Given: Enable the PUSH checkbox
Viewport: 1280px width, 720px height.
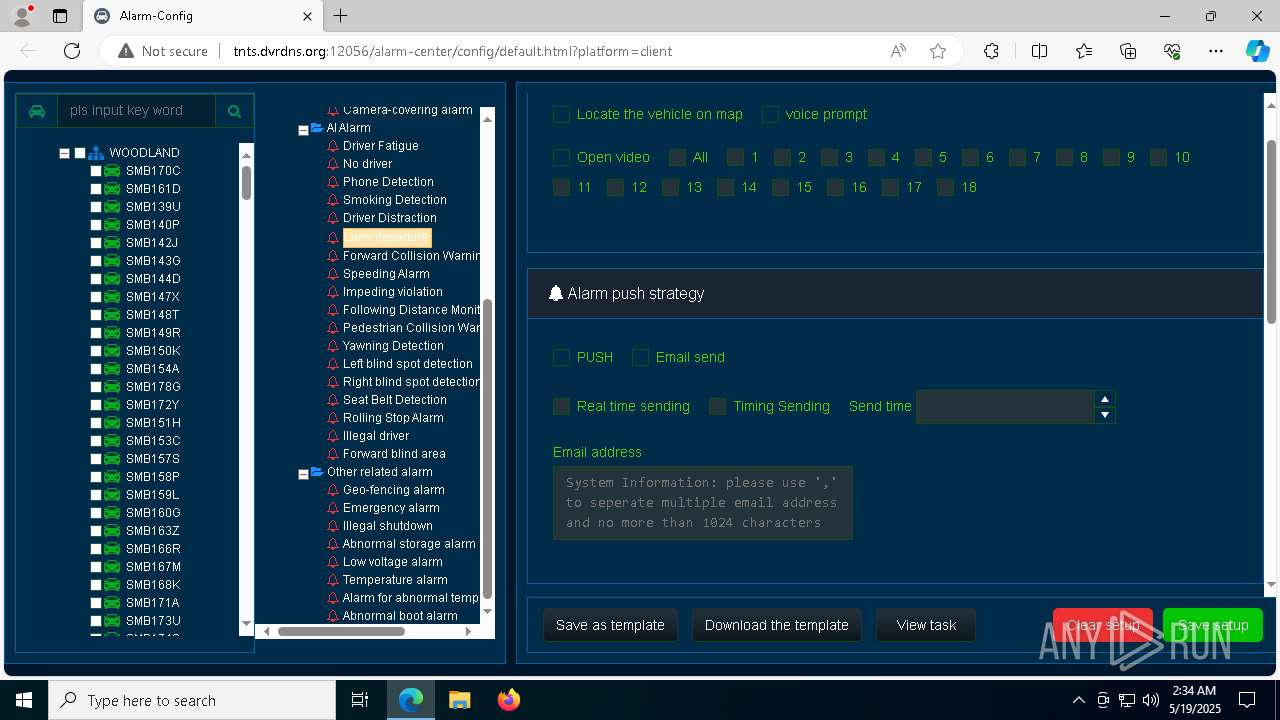Looking at the screenshot, I should click(561, 357).
